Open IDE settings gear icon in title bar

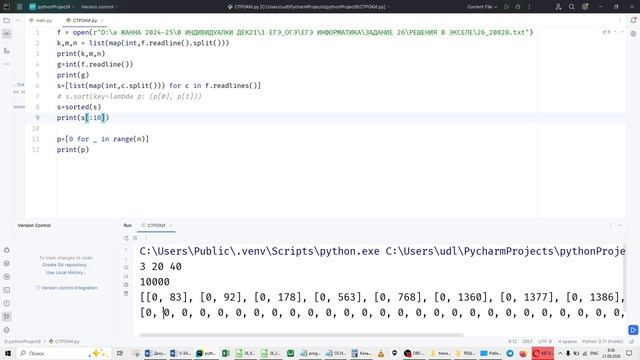585,7
